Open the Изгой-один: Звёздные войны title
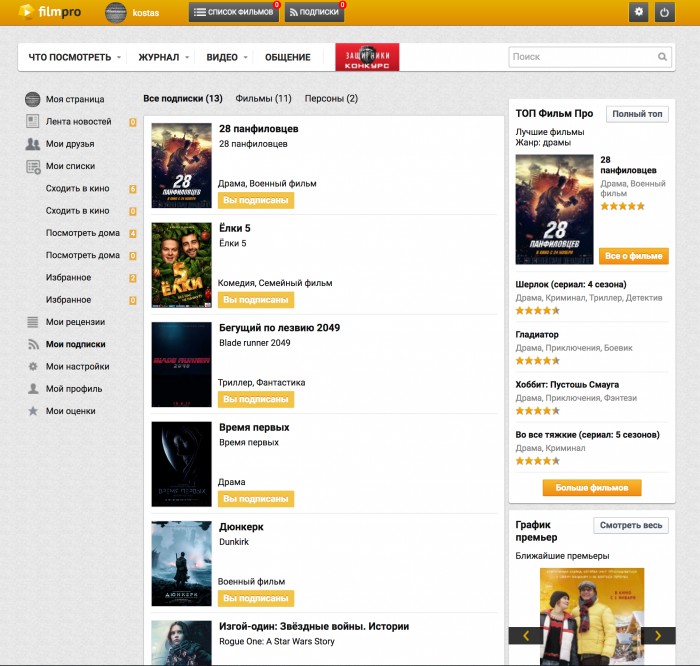Image resolution: width=700 pixels, height=666 pixels. coord(314,626)
